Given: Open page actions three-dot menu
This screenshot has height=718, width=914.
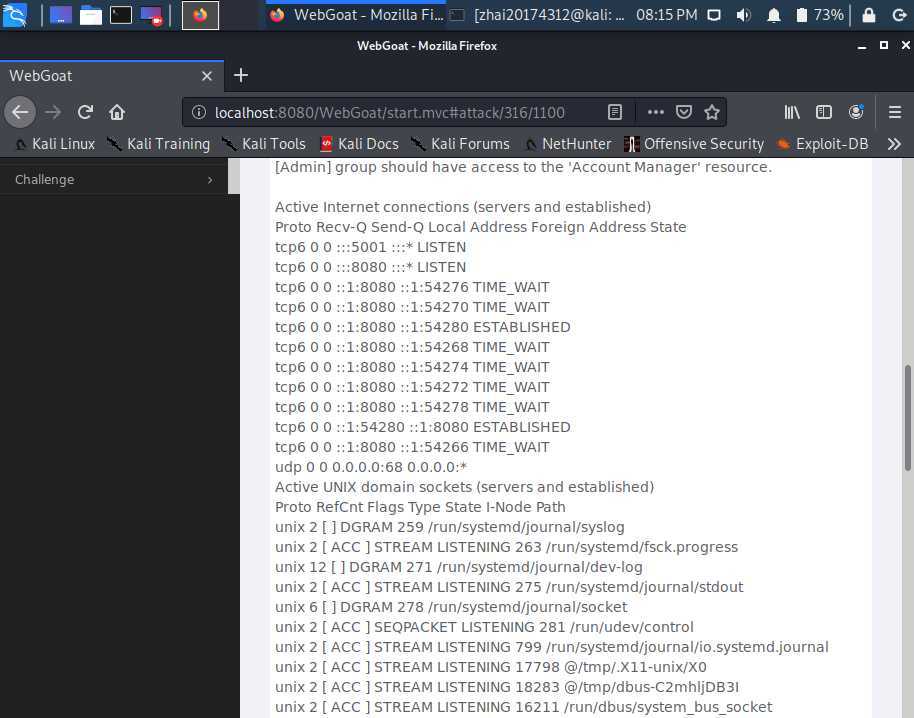Looking at the screenshot, I should click(656, 112).
